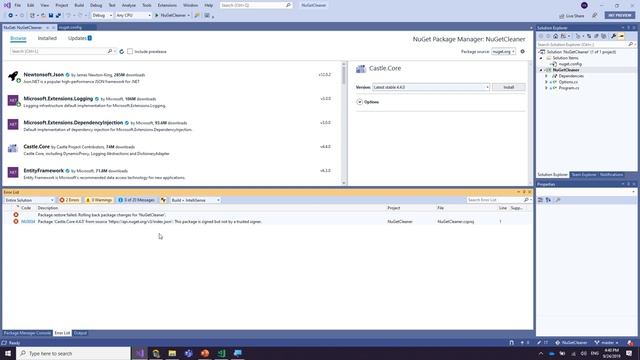Open Entire Solution scope dropdown
The image size is (640, 360).
pos(29,200)
